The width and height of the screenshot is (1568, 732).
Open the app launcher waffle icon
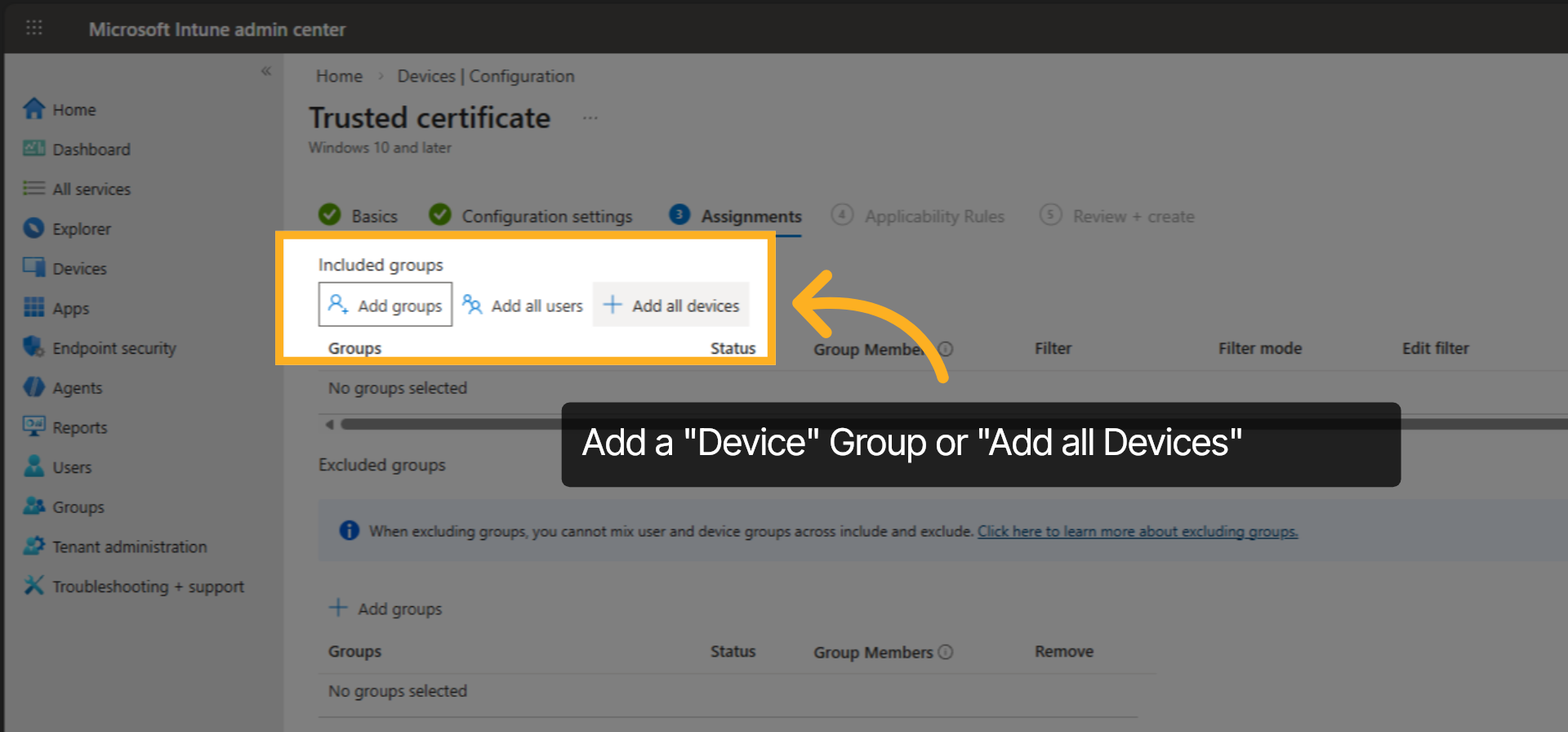(x=34, y=28)
